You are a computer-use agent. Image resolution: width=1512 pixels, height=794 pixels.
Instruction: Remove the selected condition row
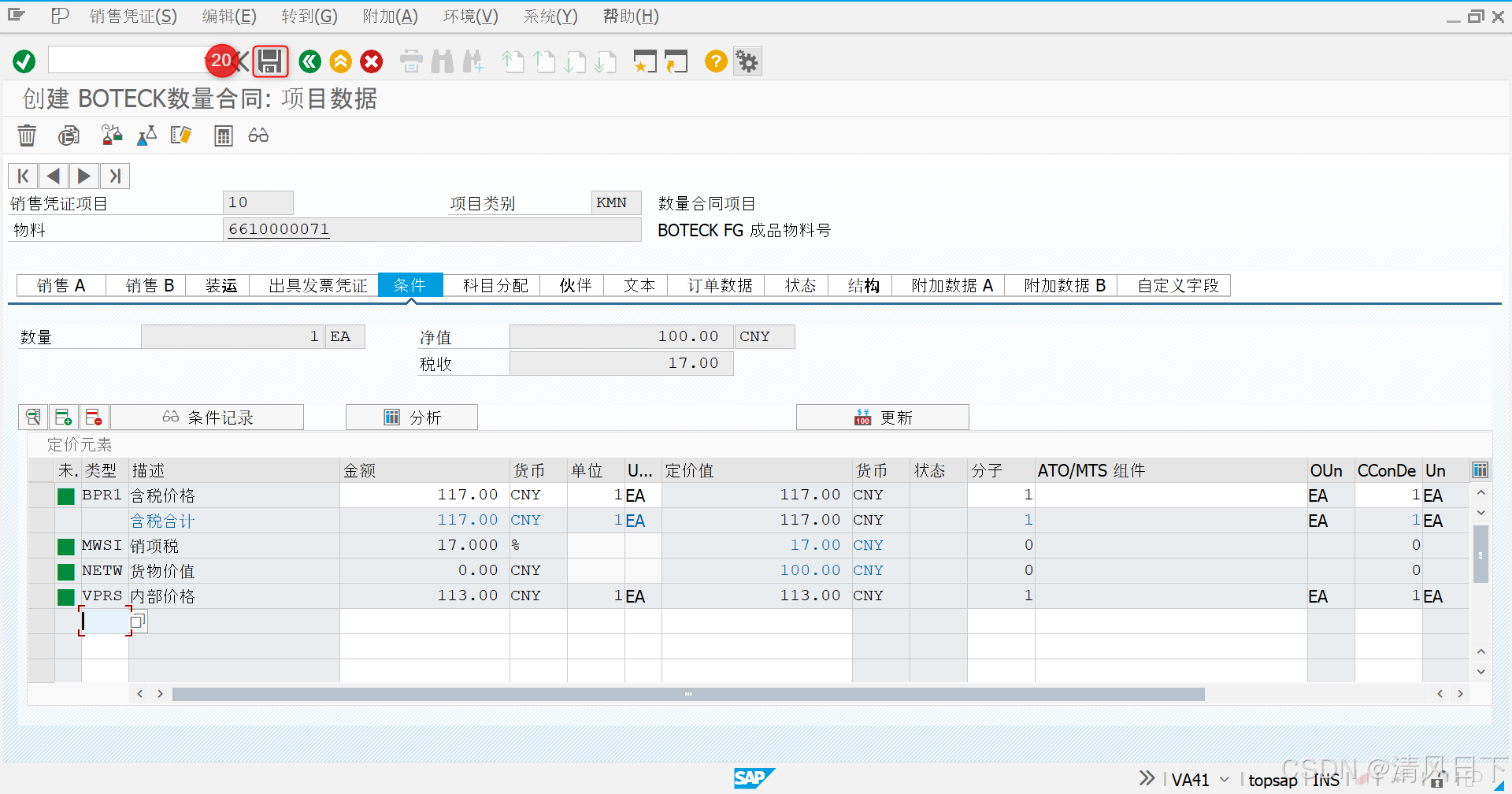(94, 417)
